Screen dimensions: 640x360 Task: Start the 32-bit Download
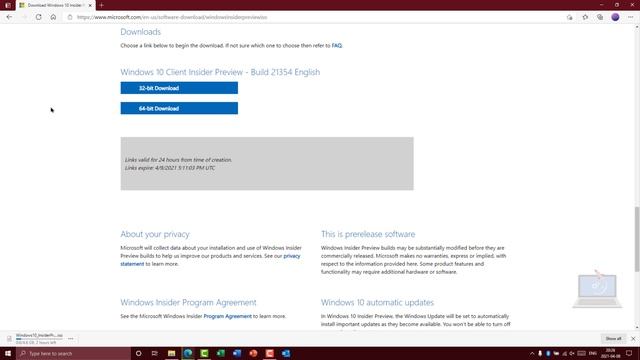[179, 88]
